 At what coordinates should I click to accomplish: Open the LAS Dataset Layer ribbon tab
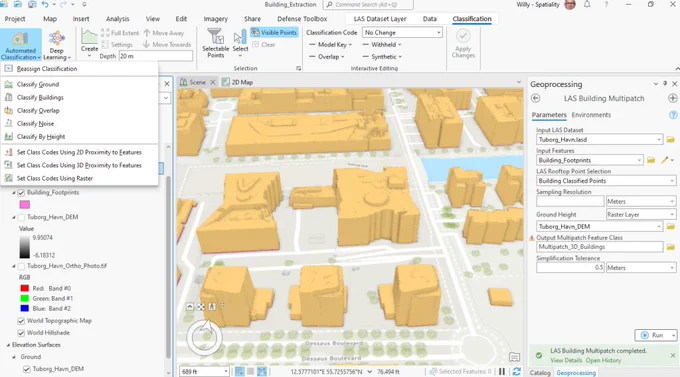click(x=380, y=19)
